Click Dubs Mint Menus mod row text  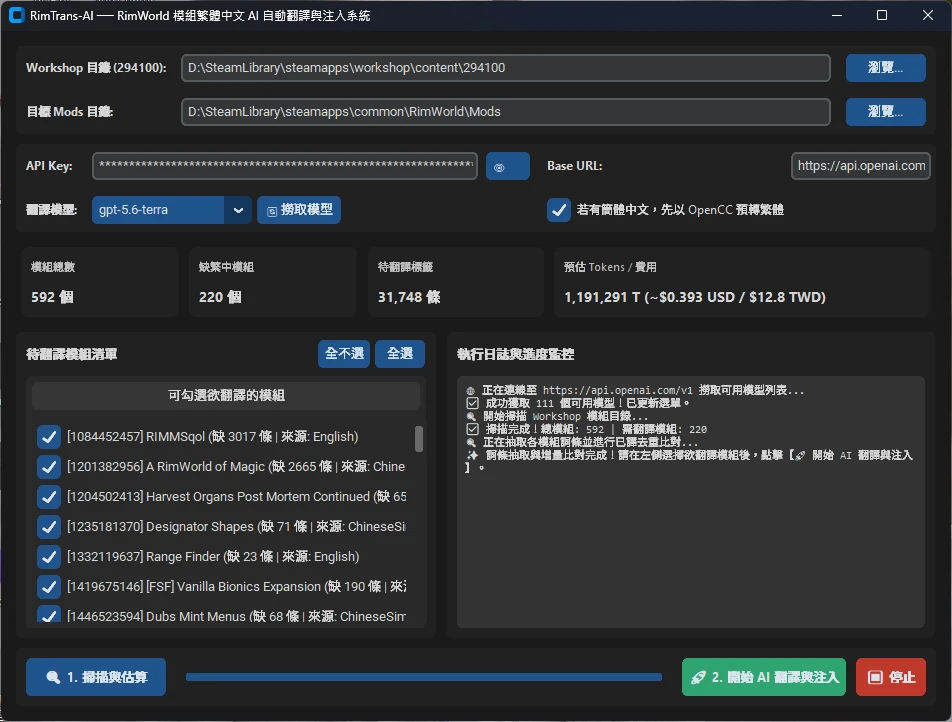pos(237,616)
